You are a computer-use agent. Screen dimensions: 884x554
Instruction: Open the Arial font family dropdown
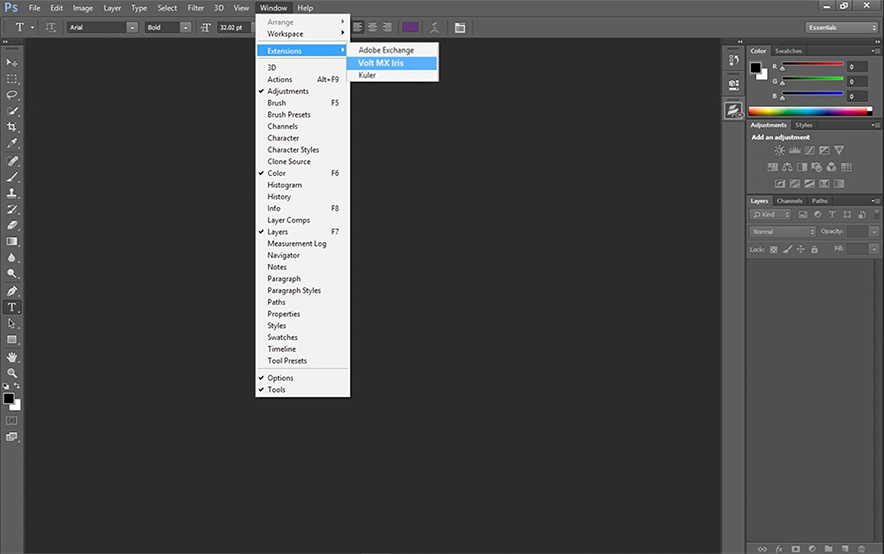(103, 27)
